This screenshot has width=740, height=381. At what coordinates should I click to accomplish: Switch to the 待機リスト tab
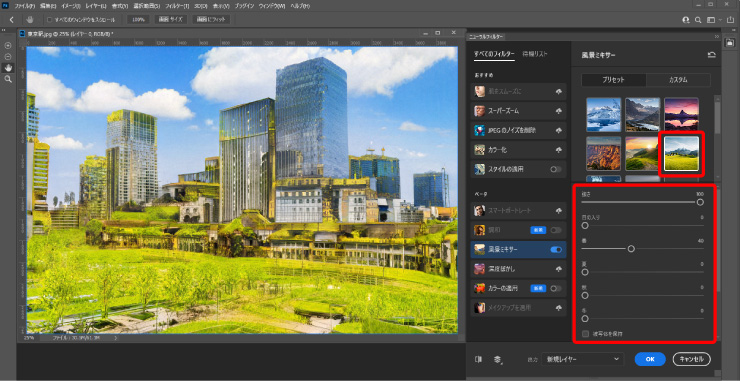point(535,54)
